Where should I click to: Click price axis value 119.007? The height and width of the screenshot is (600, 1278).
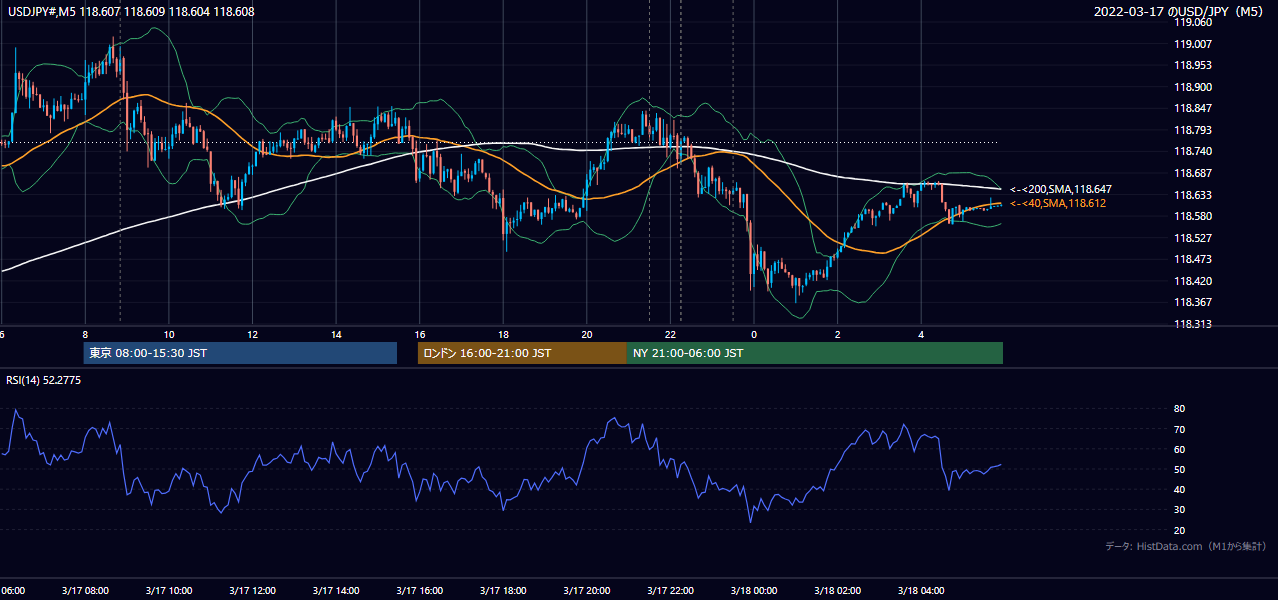[x=1194, y=44]
